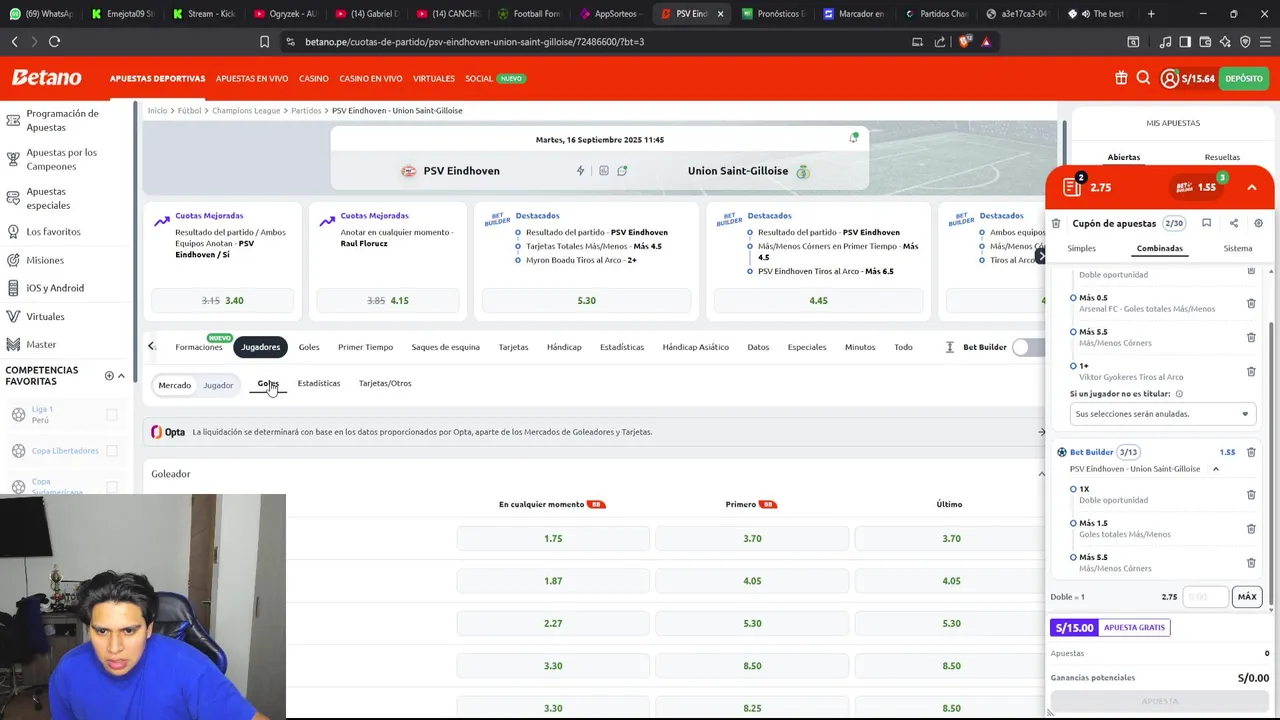1280x720 pixels.
Task: Click the Betano logo
Action: tap(46, 78)
